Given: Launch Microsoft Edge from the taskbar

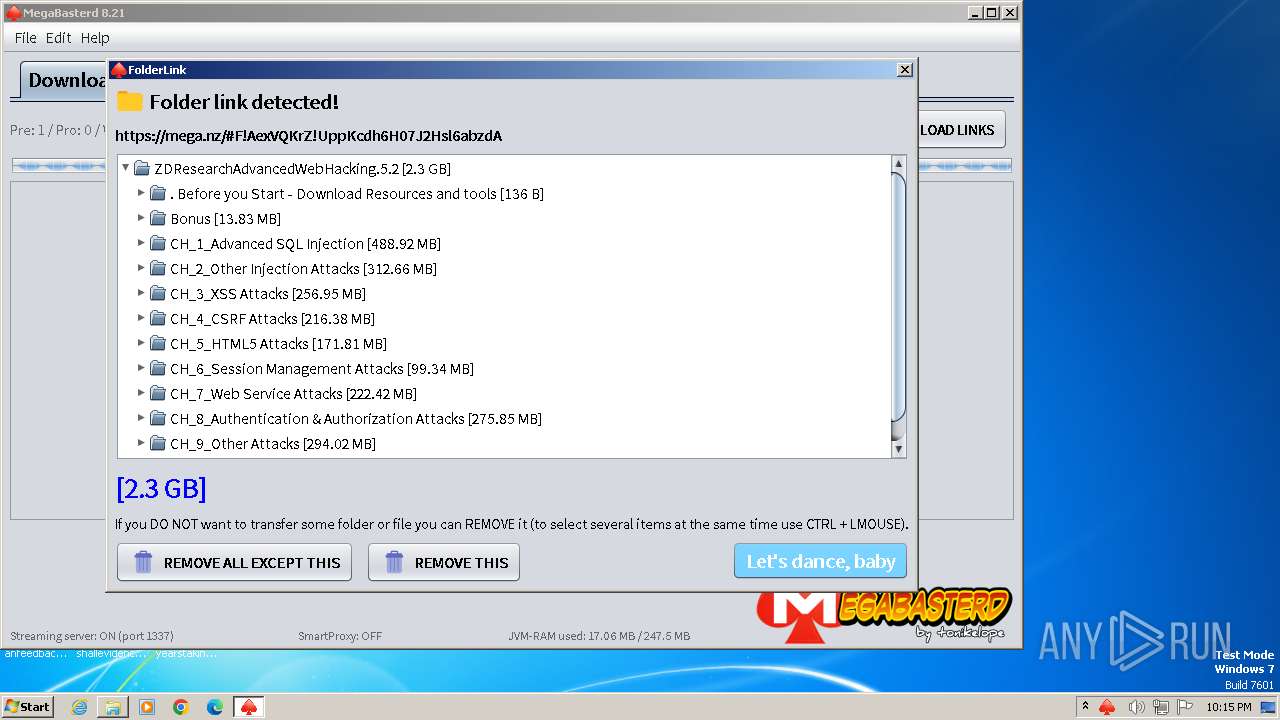Looking at the screenshot, I should pyautogui.click(x=215, y=707).
